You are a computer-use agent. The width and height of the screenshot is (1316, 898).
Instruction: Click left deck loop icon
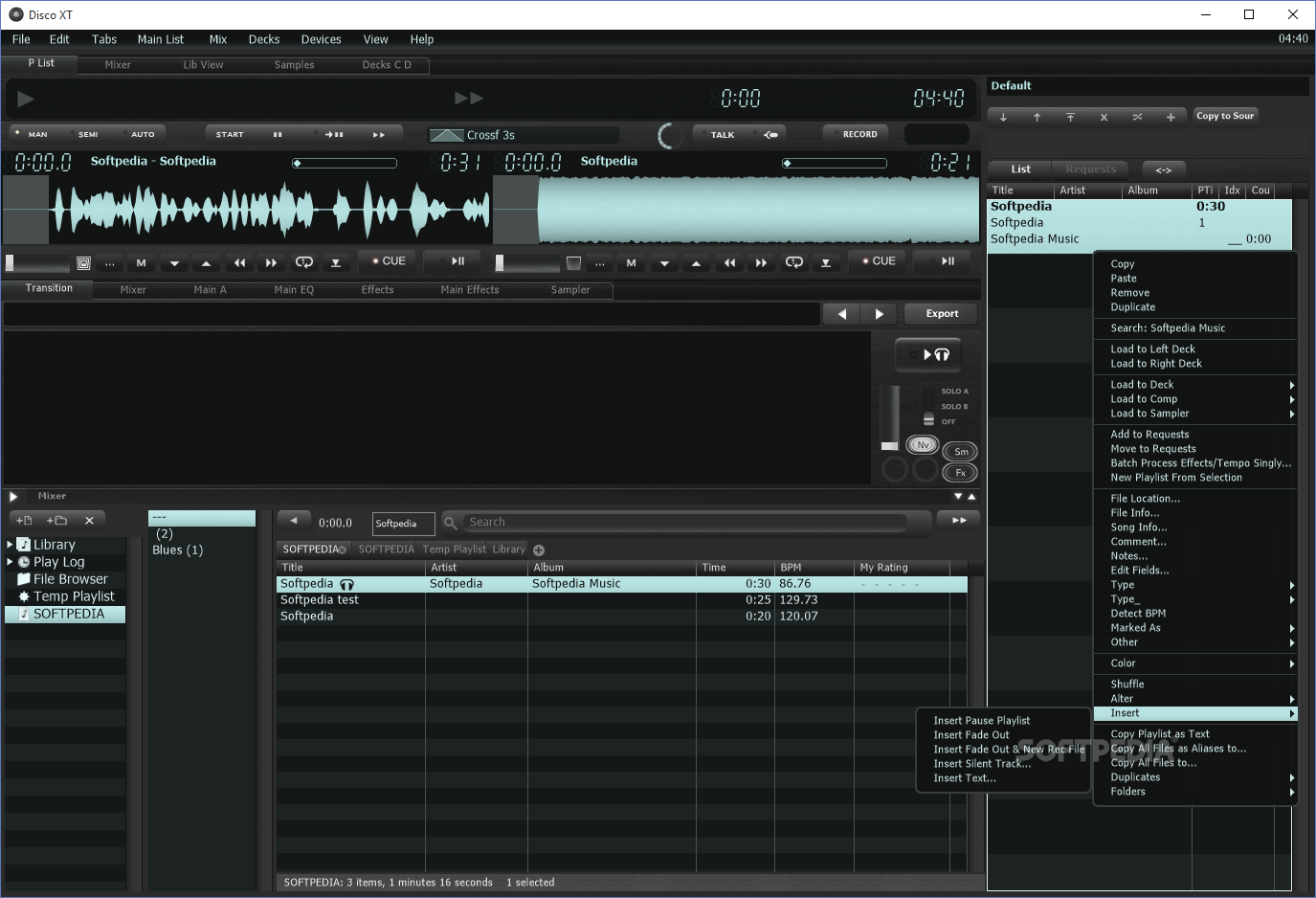(304, 262)
